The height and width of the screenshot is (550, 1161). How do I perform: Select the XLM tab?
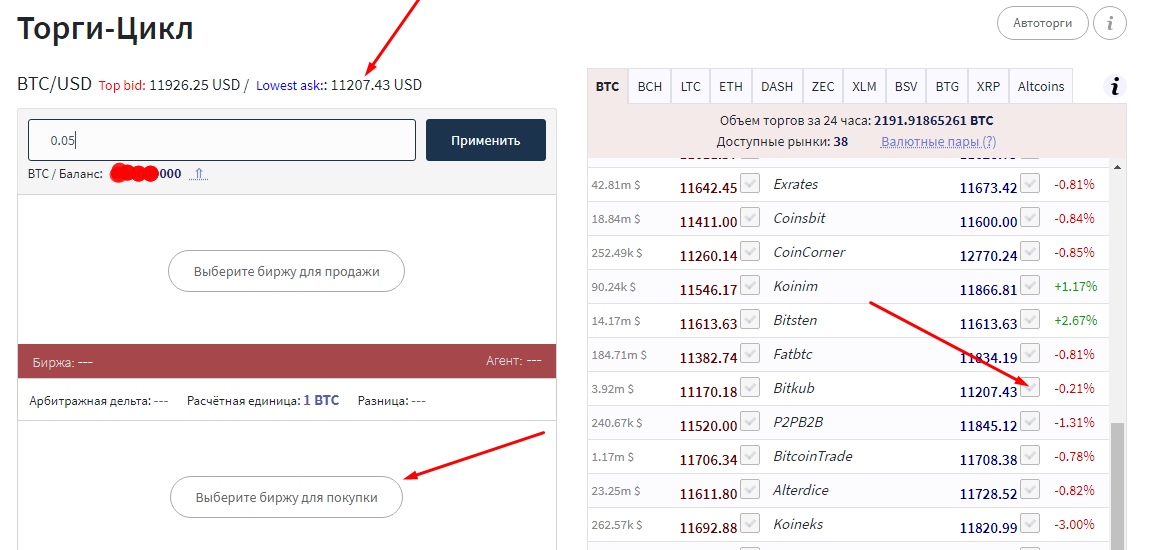click(864, 87)
